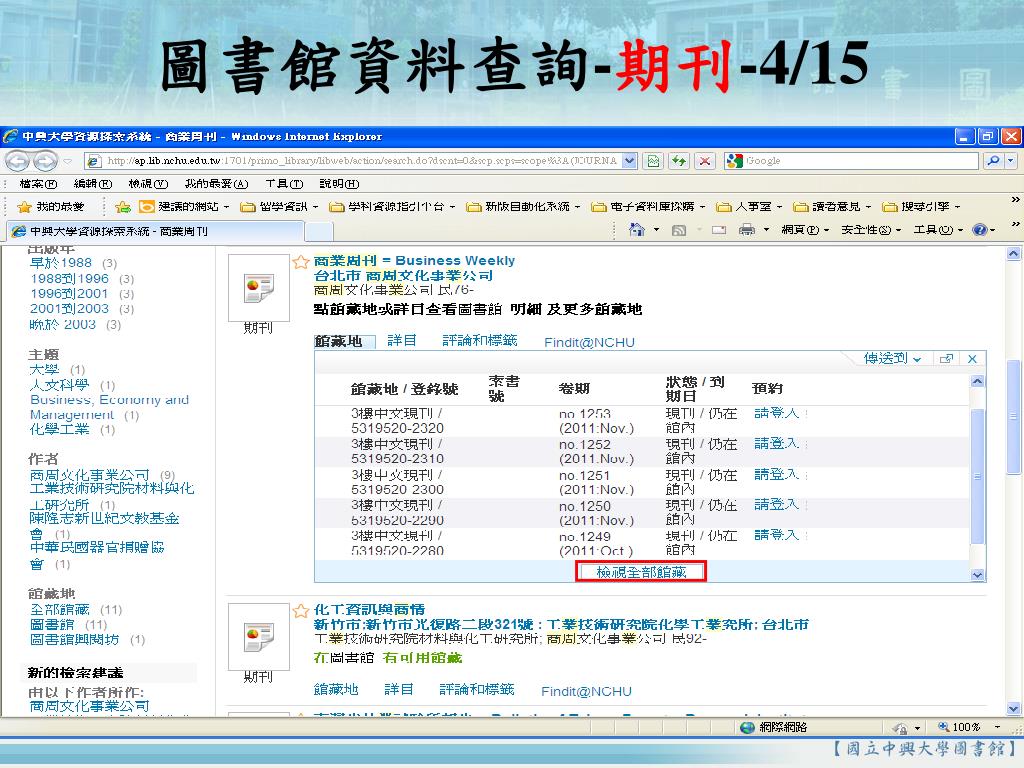Click the compatibility view page icon

653,161
